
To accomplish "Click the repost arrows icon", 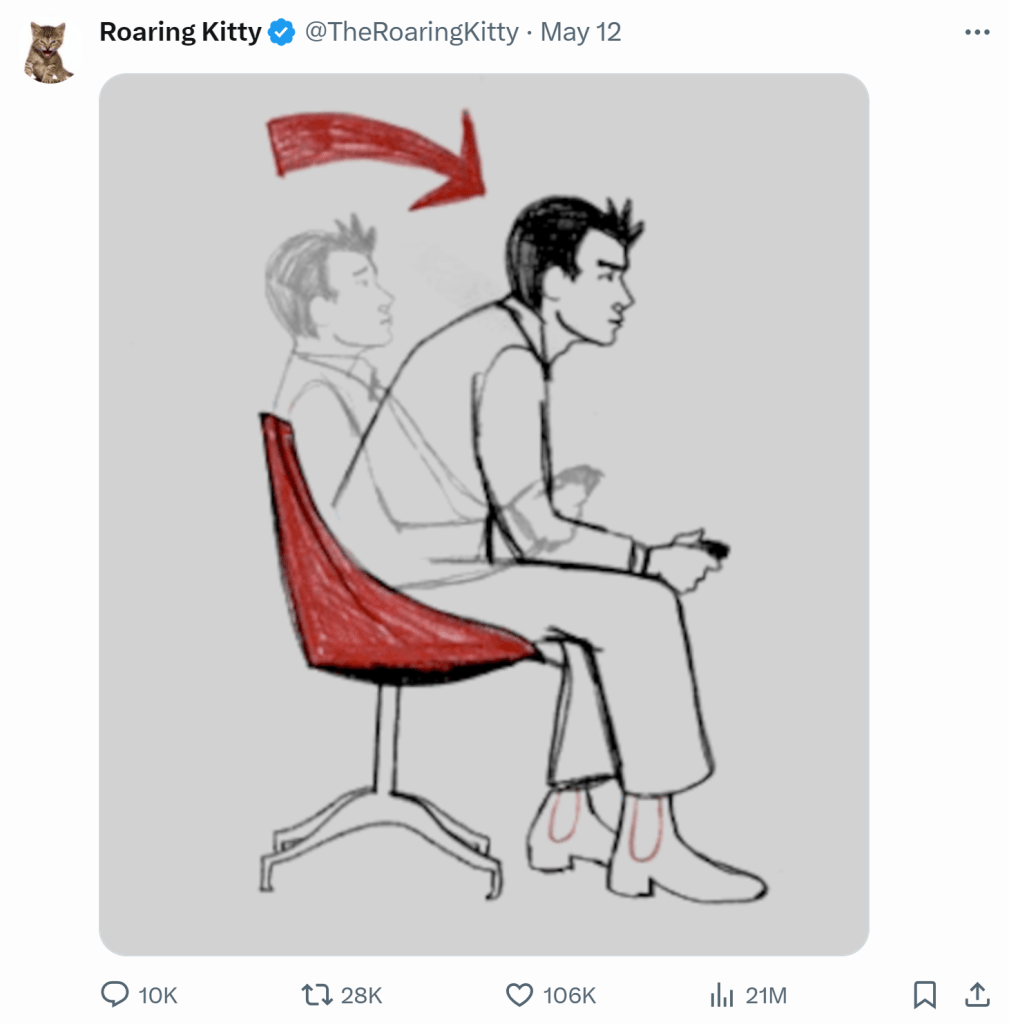I will coord(316,994).
